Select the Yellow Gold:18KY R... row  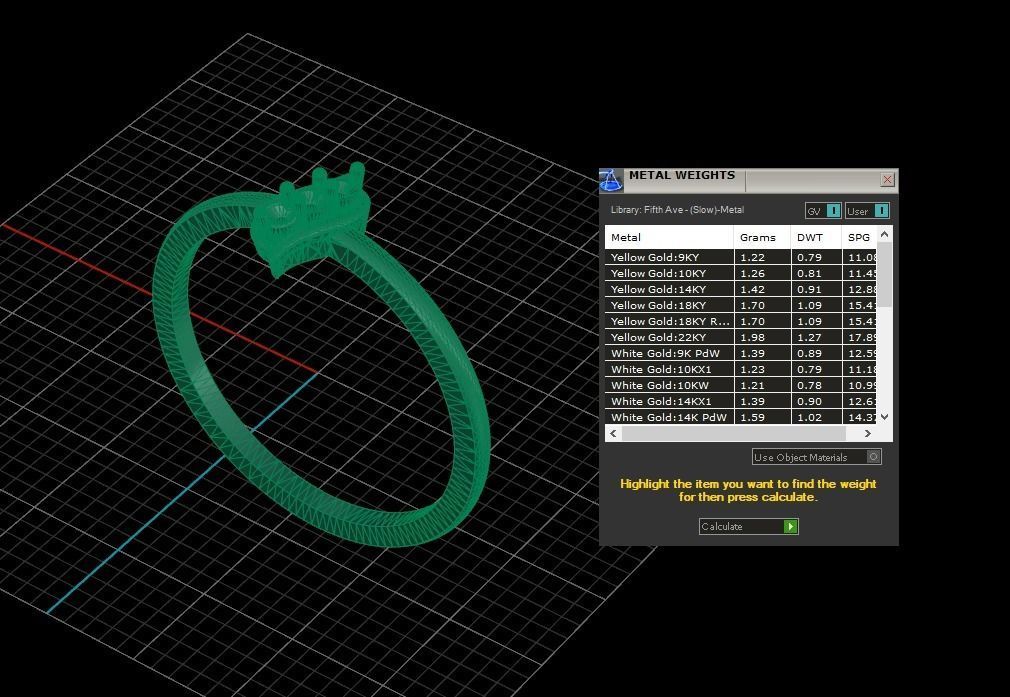pos(741,321)
